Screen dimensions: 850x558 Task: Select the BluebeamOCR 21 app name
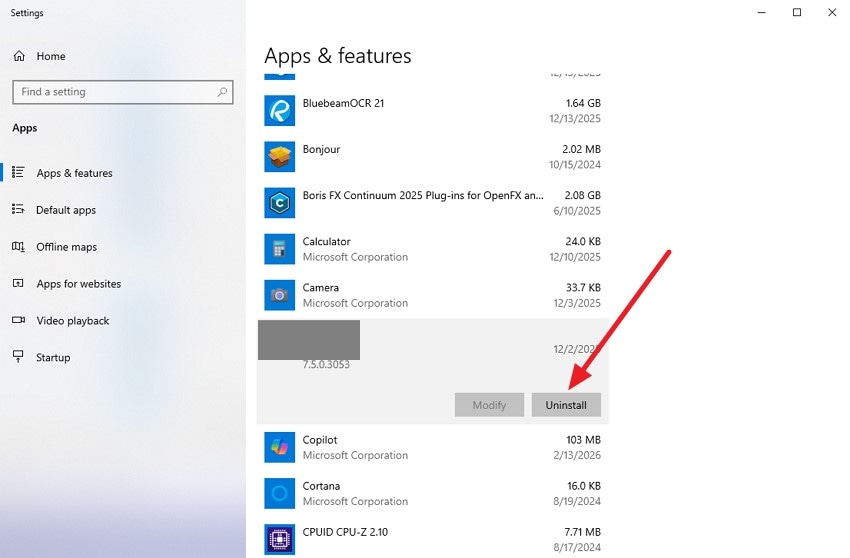pos(343,103)
